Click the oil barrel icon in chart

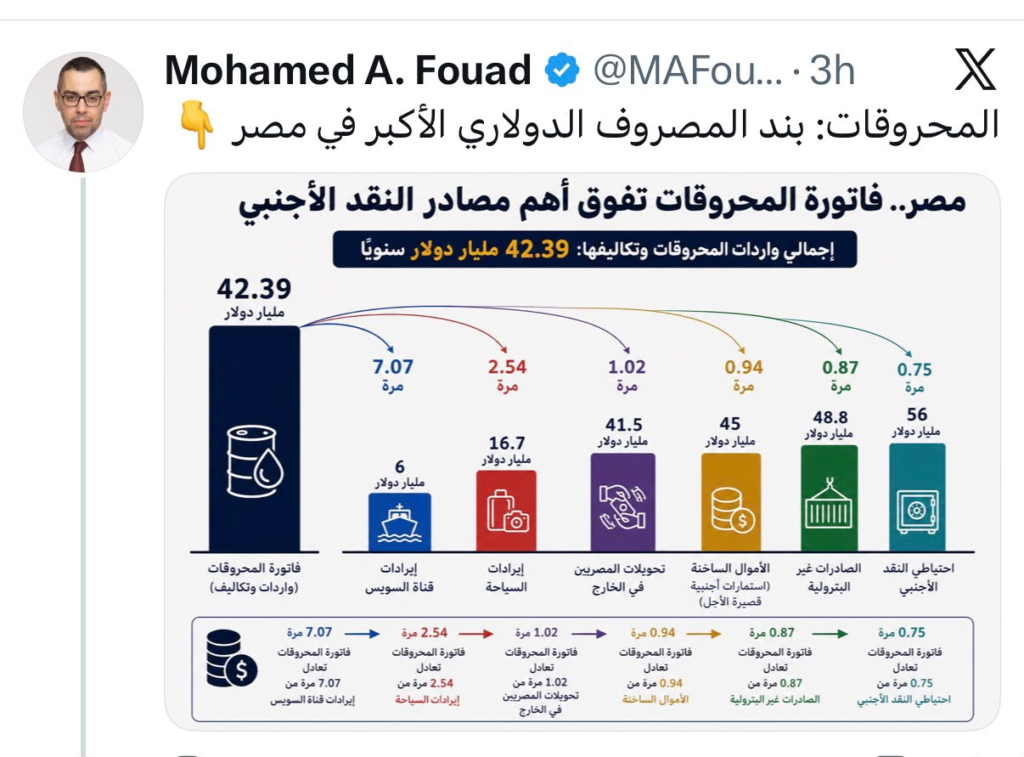tap(255, 461)
